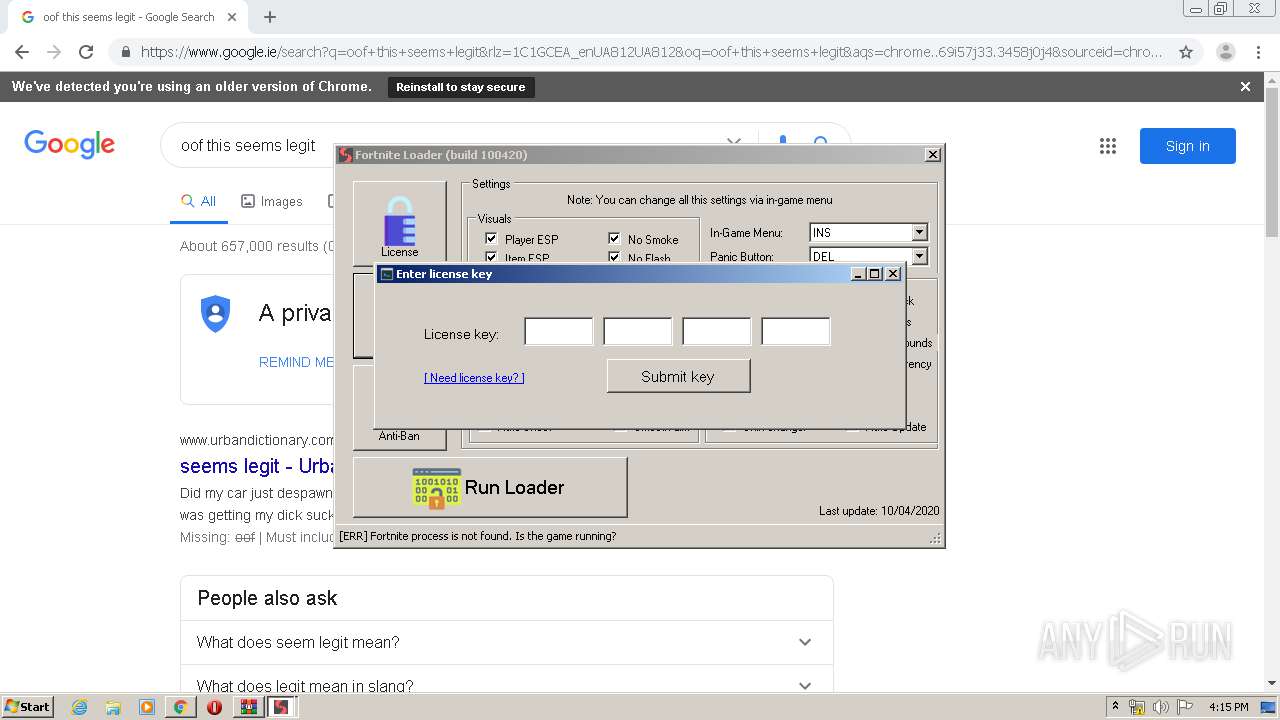Click second license key segment field

pyautogui.click(x=638, y=331)
